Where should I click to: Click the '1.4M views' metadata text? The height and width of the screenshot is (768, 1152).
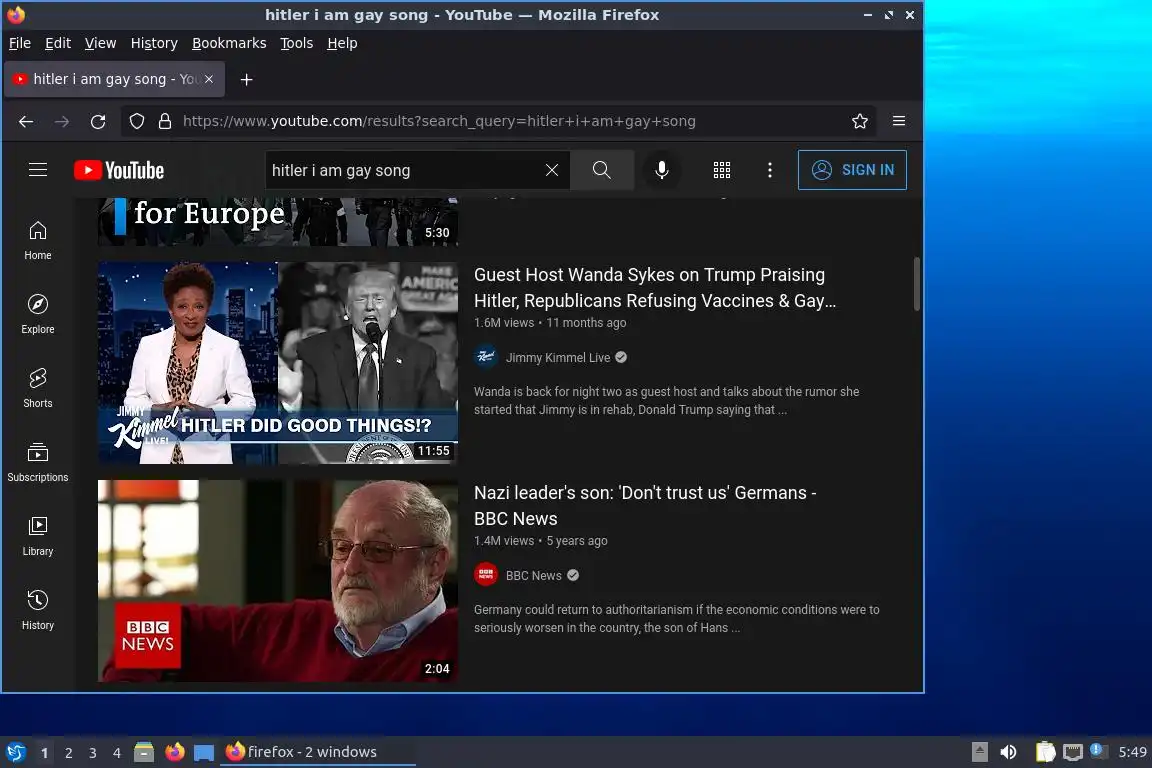[x=504, y=541]
